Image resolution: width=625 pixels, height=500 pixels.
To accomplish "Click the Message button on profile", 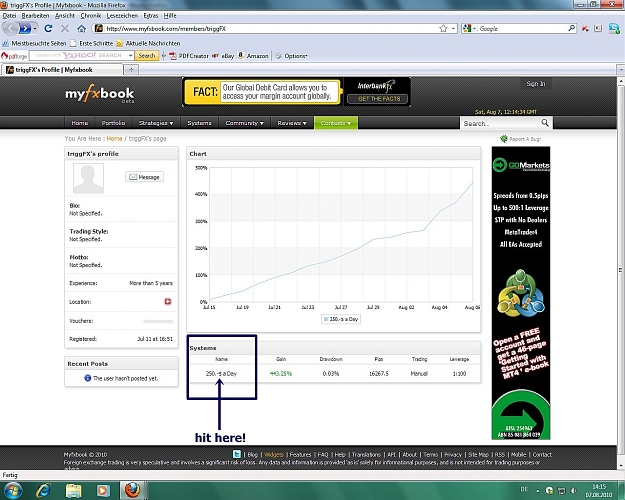I will pos(144,177).
